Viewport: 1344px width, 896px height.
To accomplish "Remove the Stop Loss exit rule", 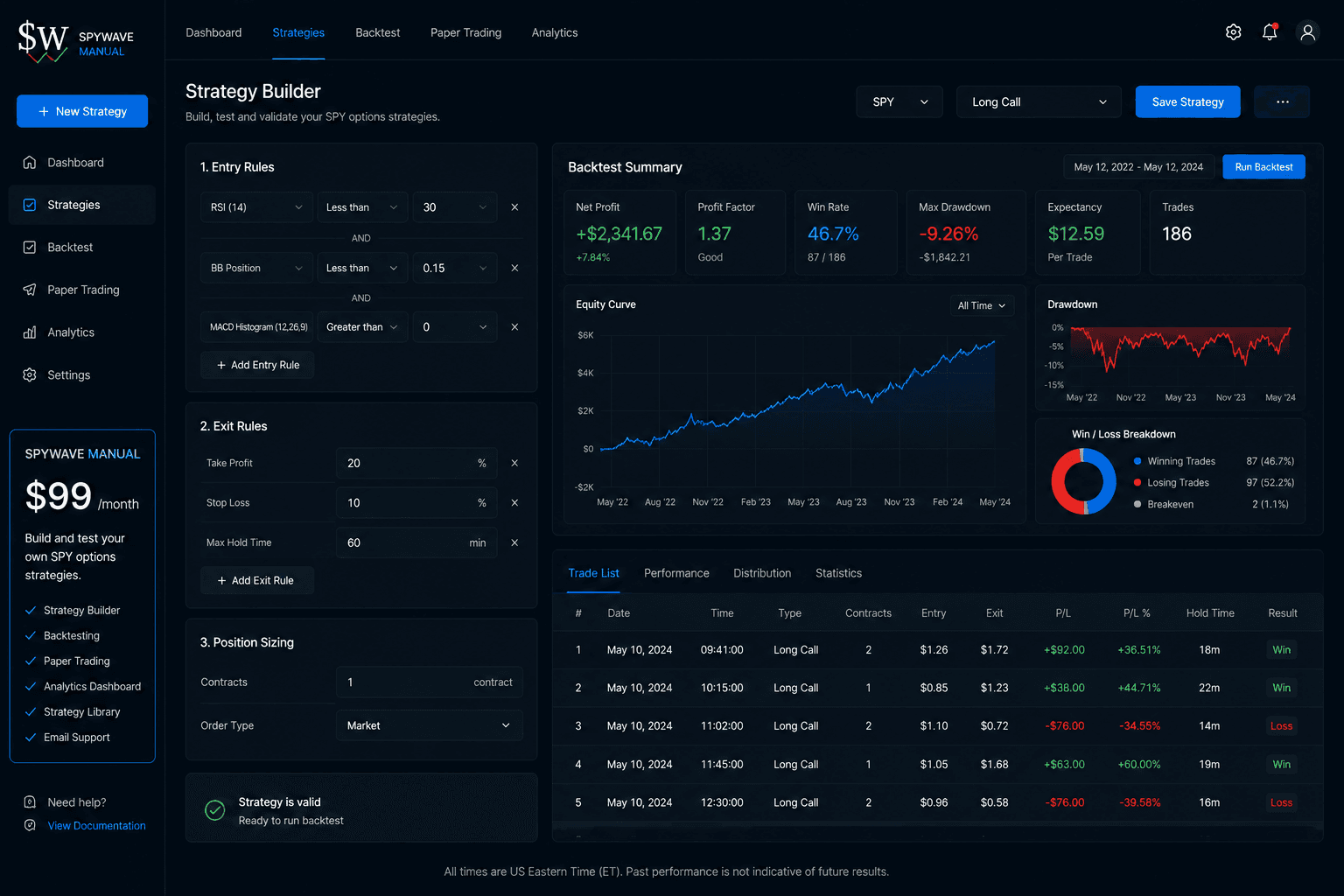I will (514, 503).
